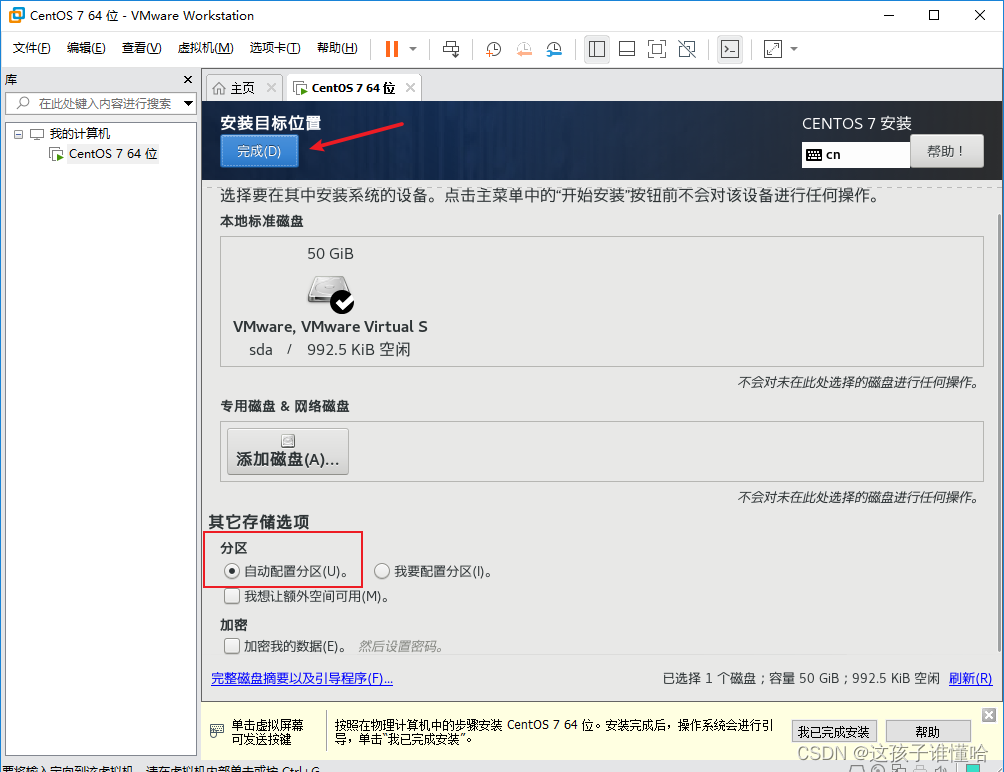Image resolution: width=1004 pixels, height=772 pixels.
Task: Click the 刷新(R) link
Action: coord(970,679)
